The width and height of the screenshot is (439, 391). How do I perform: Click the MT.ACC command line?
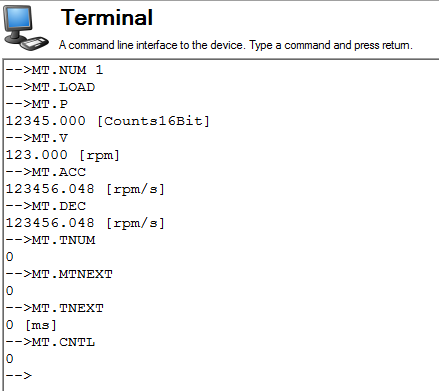46,172
